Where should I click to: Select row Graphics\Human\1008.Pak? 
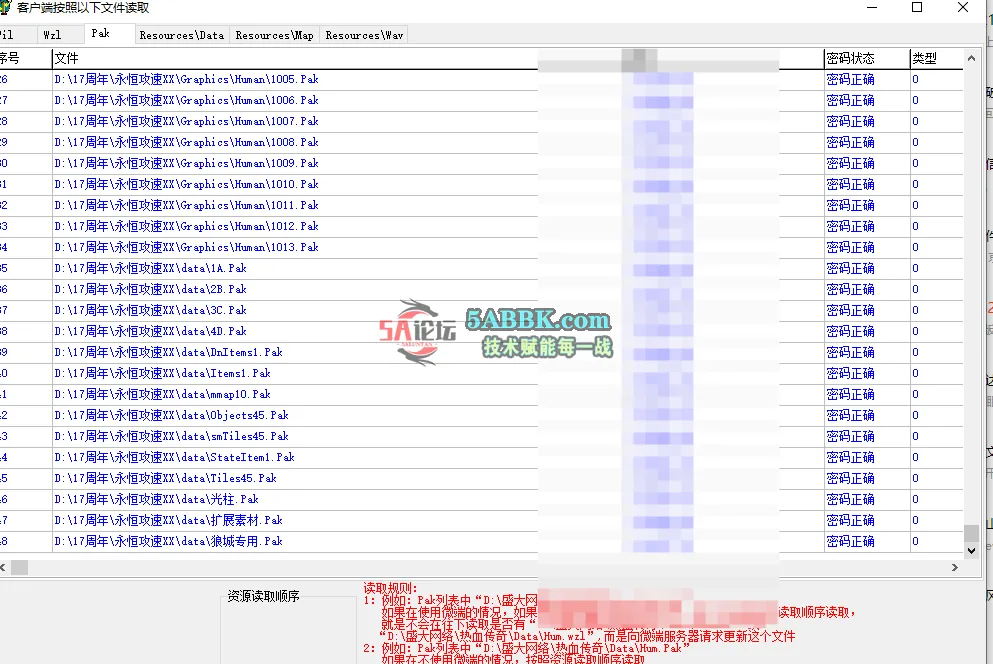[x=481, y=142]
